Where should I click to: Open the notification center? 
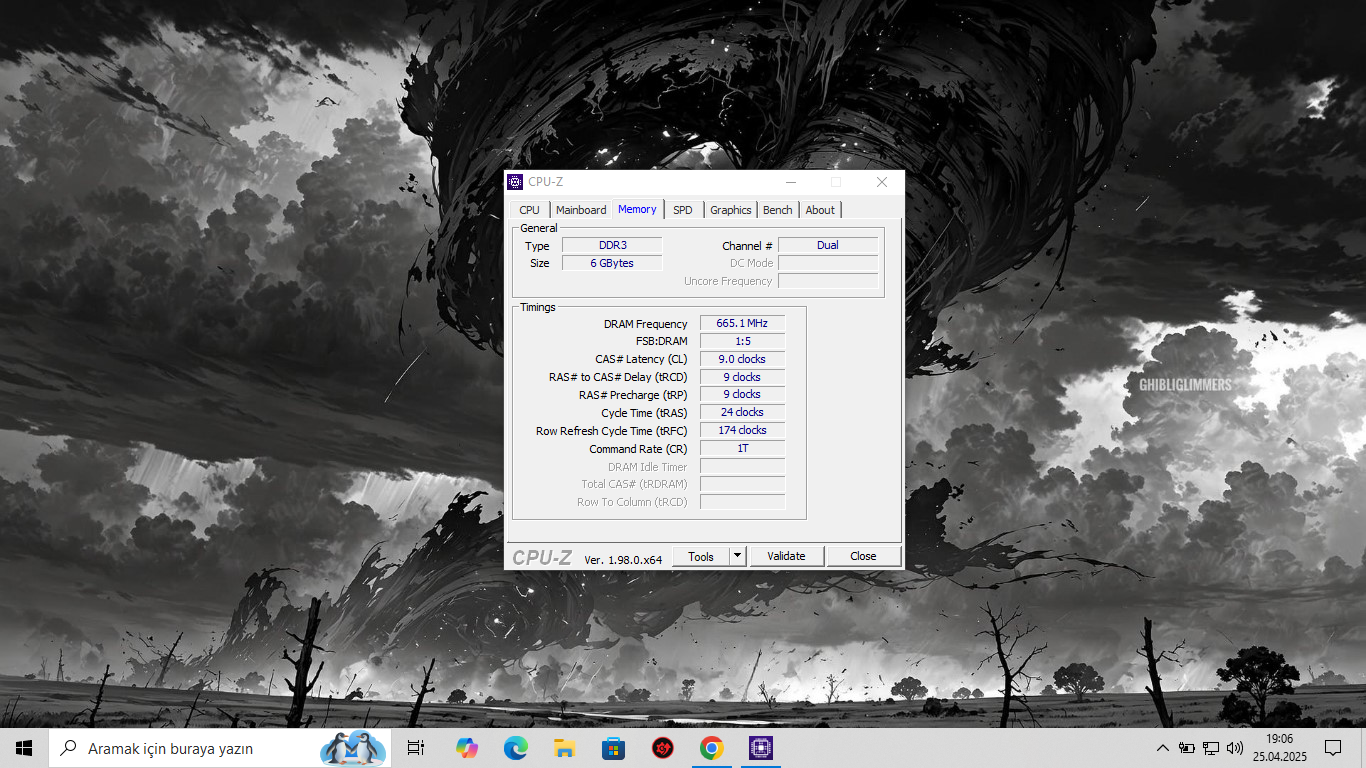click(x=1332, y=748)
